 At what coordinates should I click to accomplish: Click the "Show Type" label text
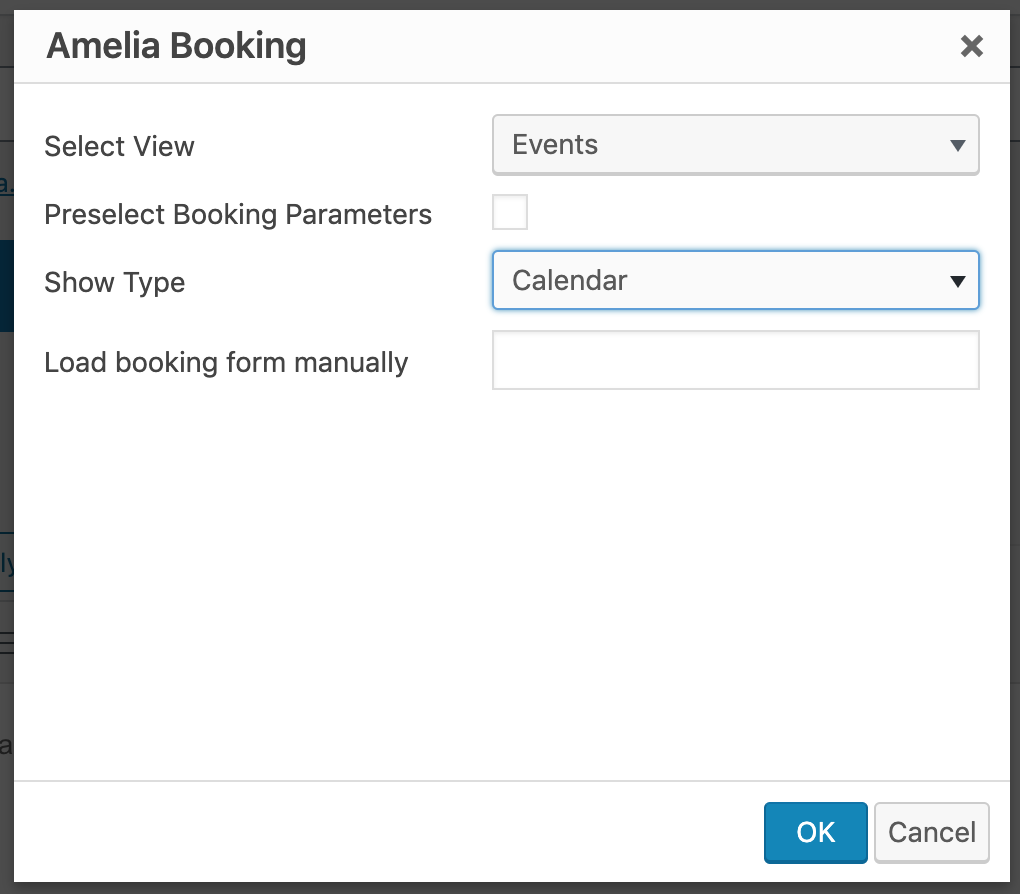(114, 283)
